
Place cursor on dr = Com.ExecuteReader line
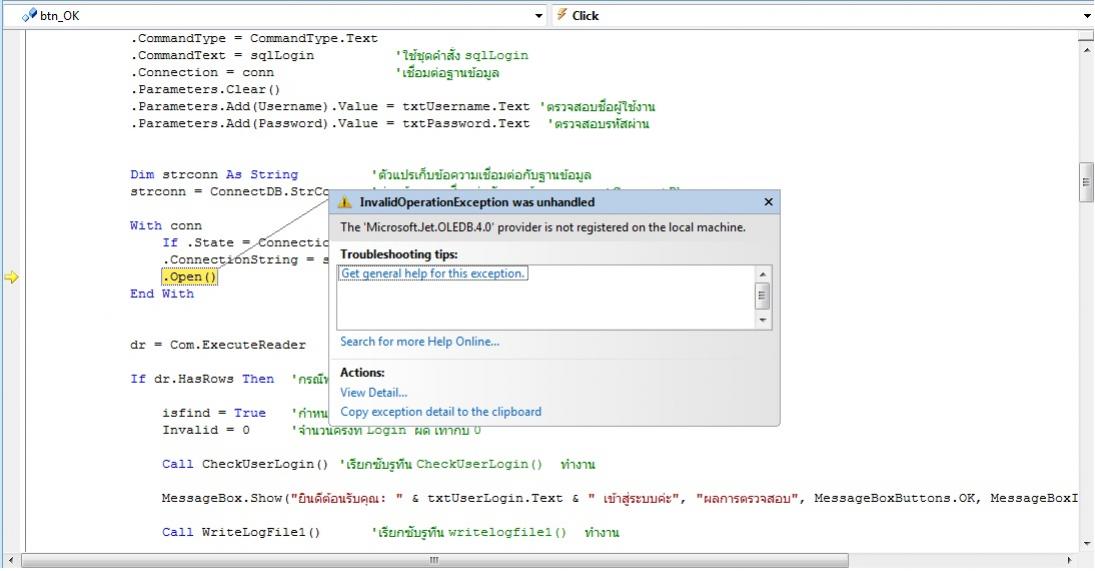point(218,345)
